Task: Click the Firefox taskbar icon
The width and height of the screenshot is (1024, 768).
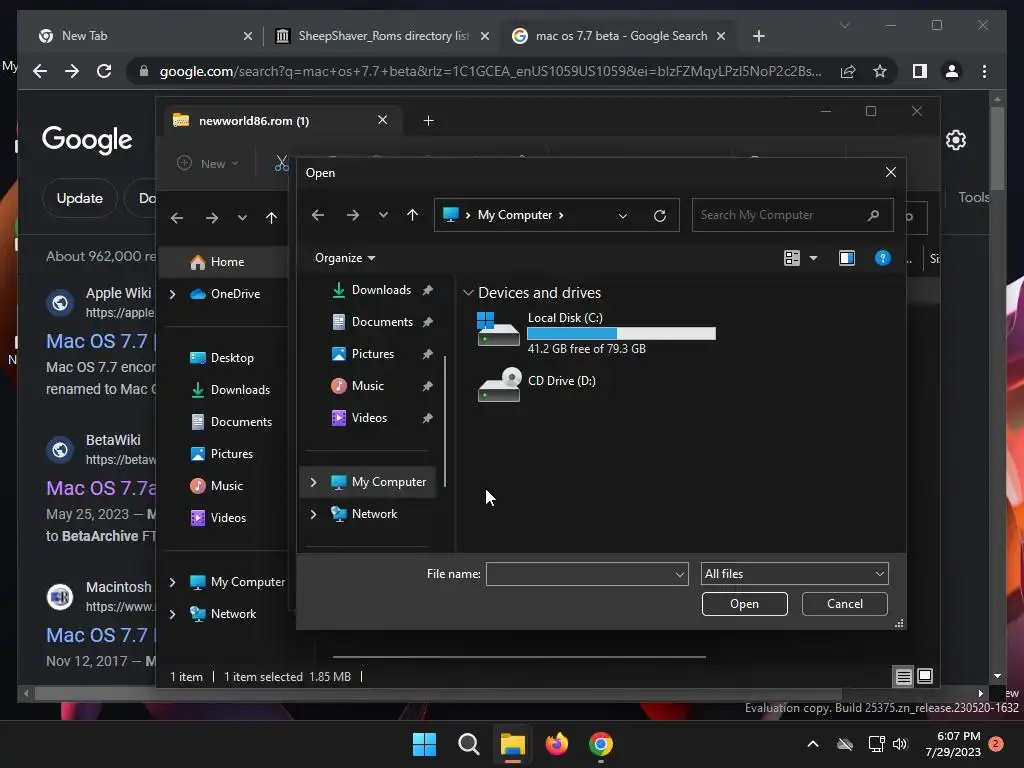Action: click(556, 744)
